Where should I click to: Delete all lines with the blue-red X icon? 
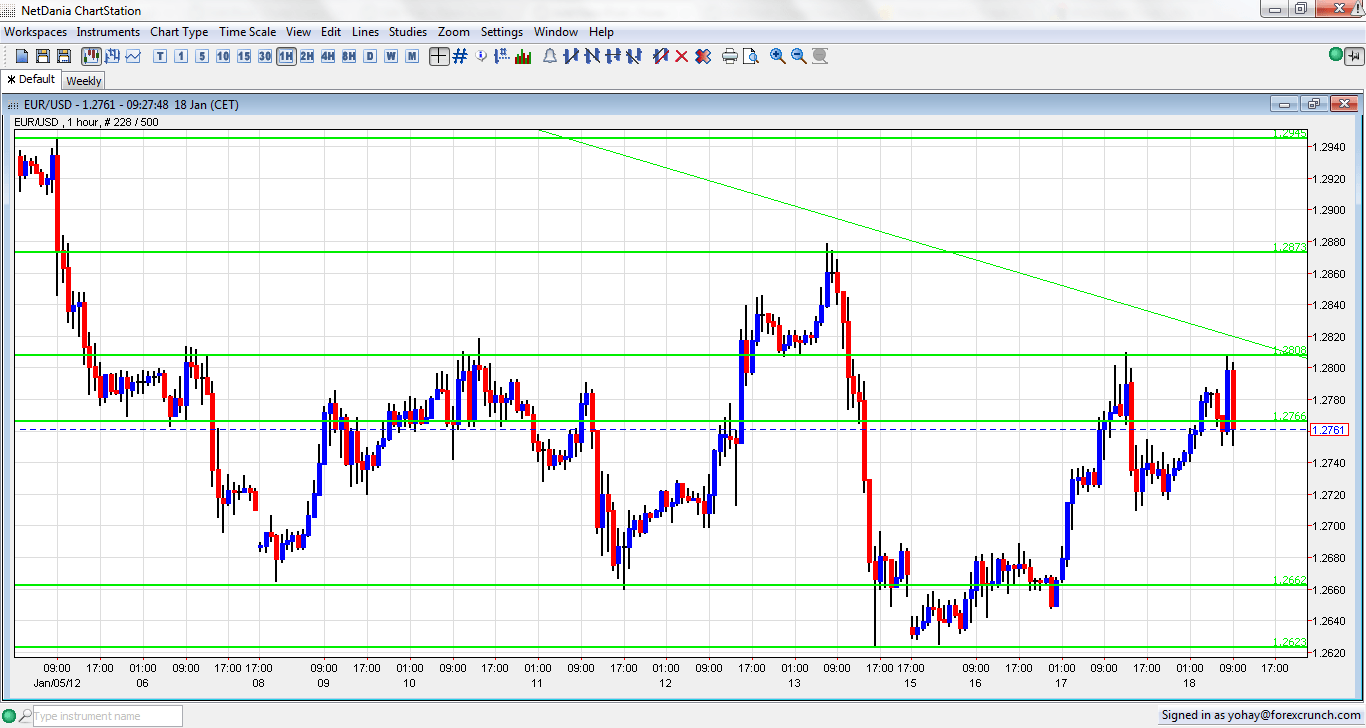coord(703,56)
